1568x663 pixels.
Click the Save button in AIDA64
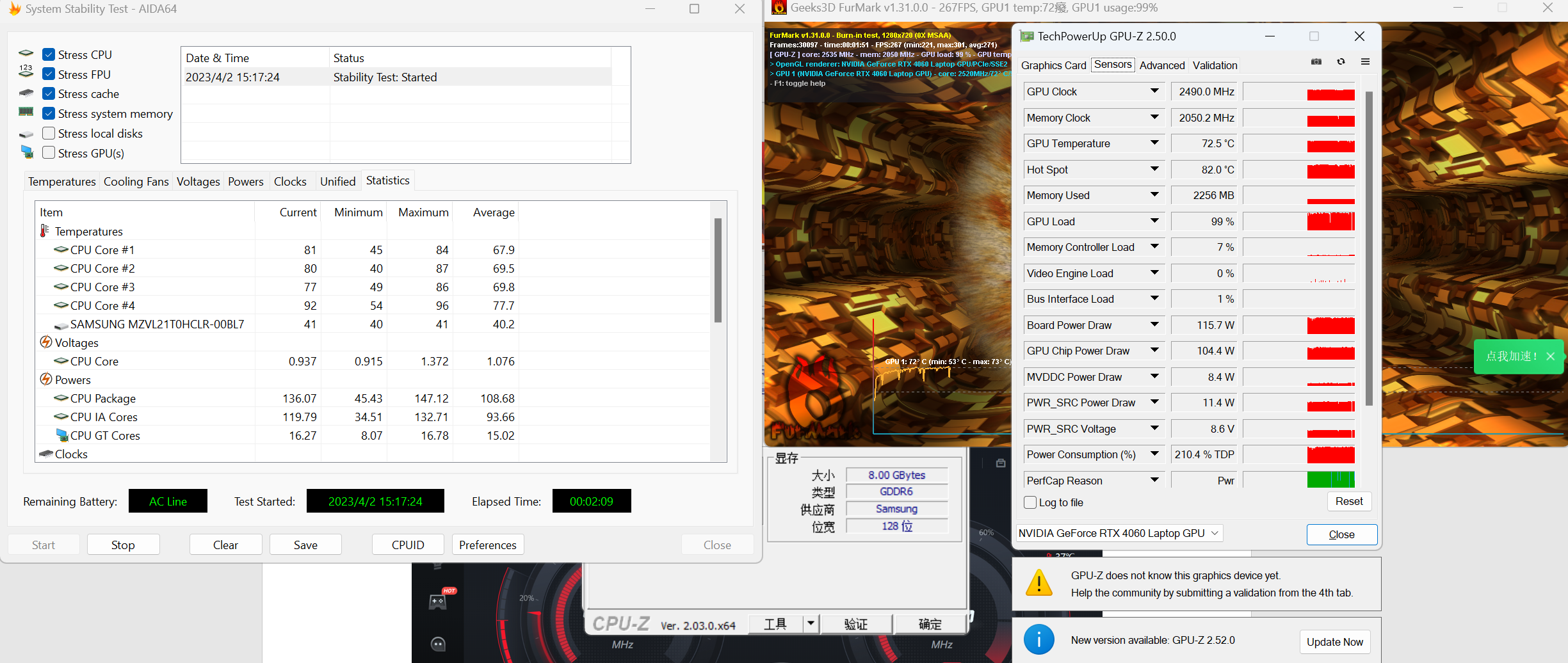click(305, 545)
